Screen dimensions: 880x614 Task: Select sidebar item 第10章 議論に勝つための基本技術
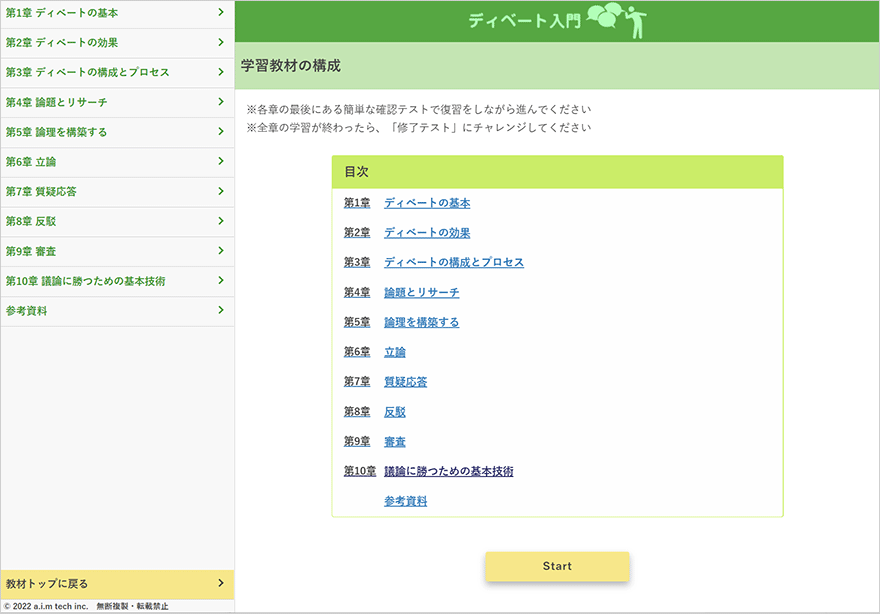(117, 281)
